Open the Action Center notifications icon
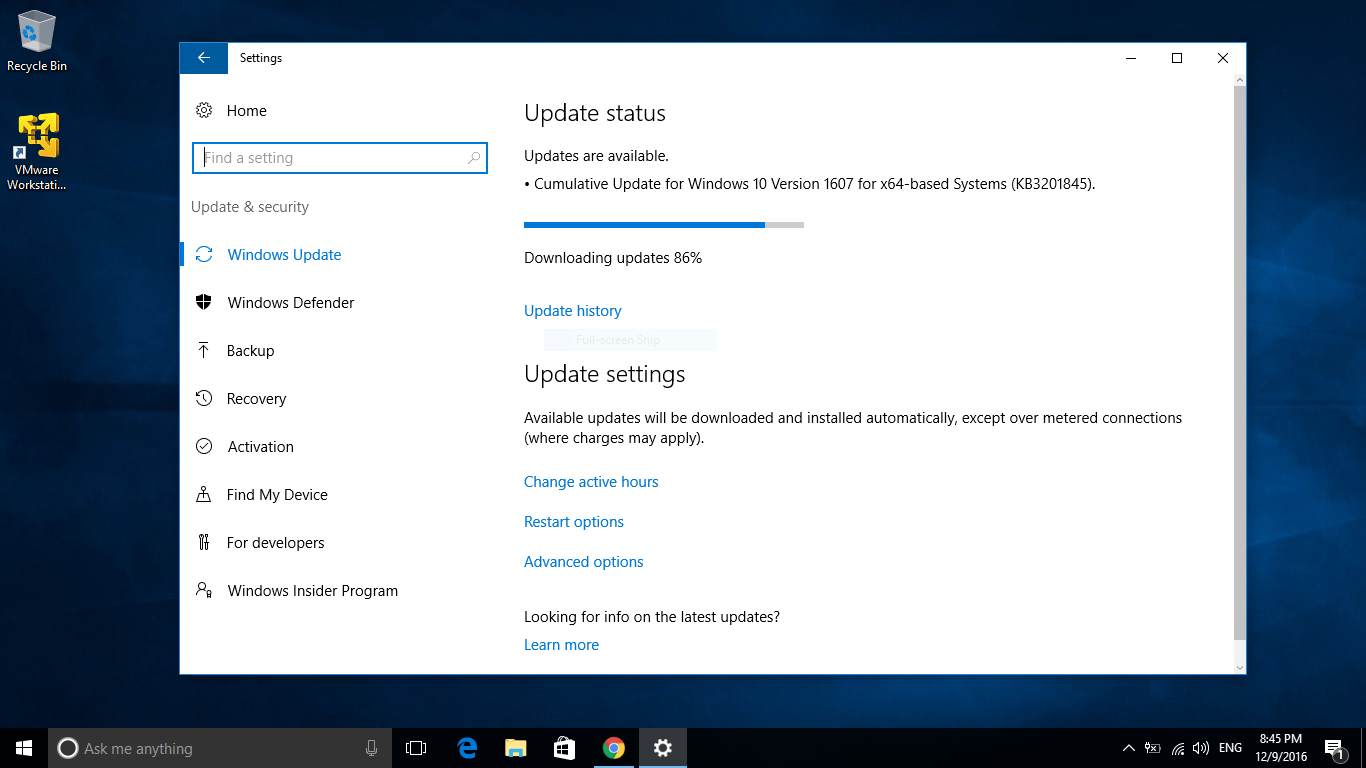The image size is (1366, 768). (1333, 748)
